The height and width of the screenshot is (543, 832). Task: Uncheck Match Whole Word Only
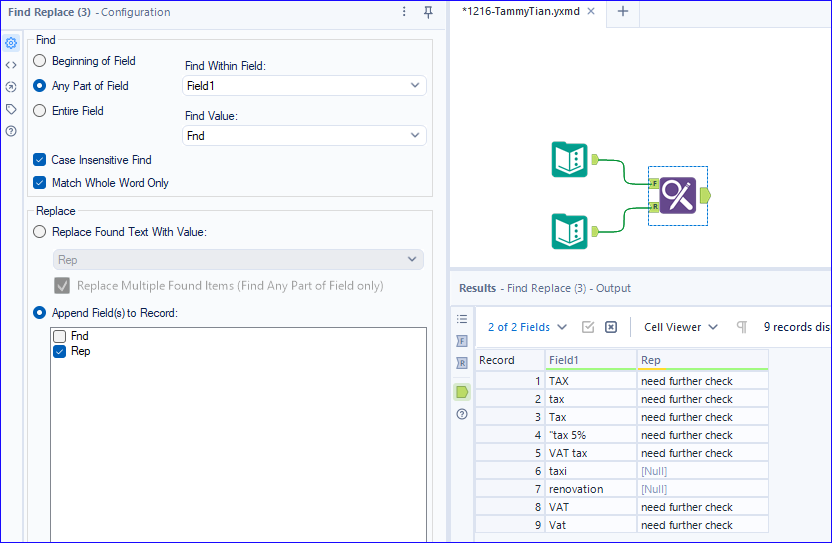tap(40, 183)
